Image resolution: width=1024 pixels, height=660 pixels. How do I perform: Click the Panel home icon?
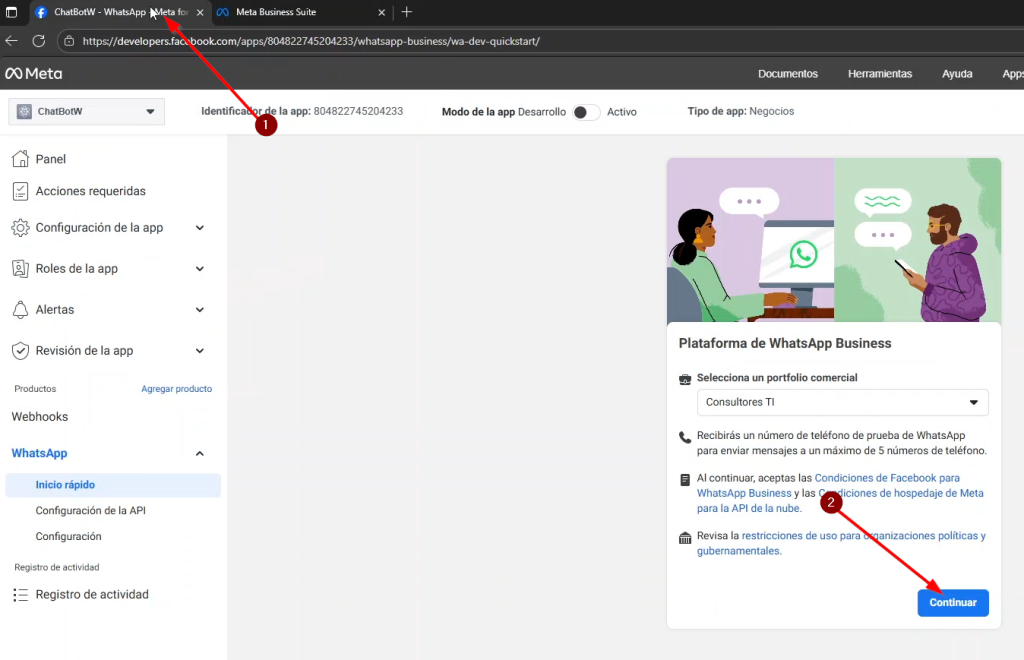pos(20,159)
